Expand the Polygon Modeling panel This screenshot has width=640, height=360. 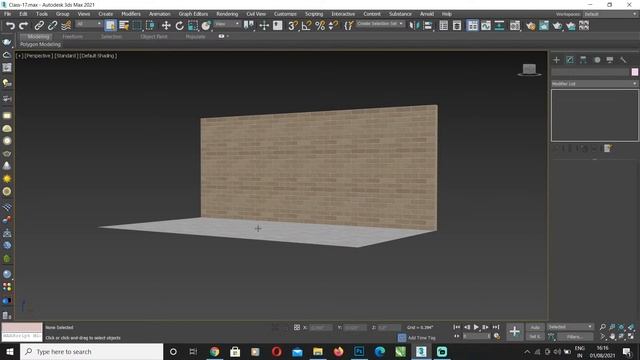click(x=40, y=44)
